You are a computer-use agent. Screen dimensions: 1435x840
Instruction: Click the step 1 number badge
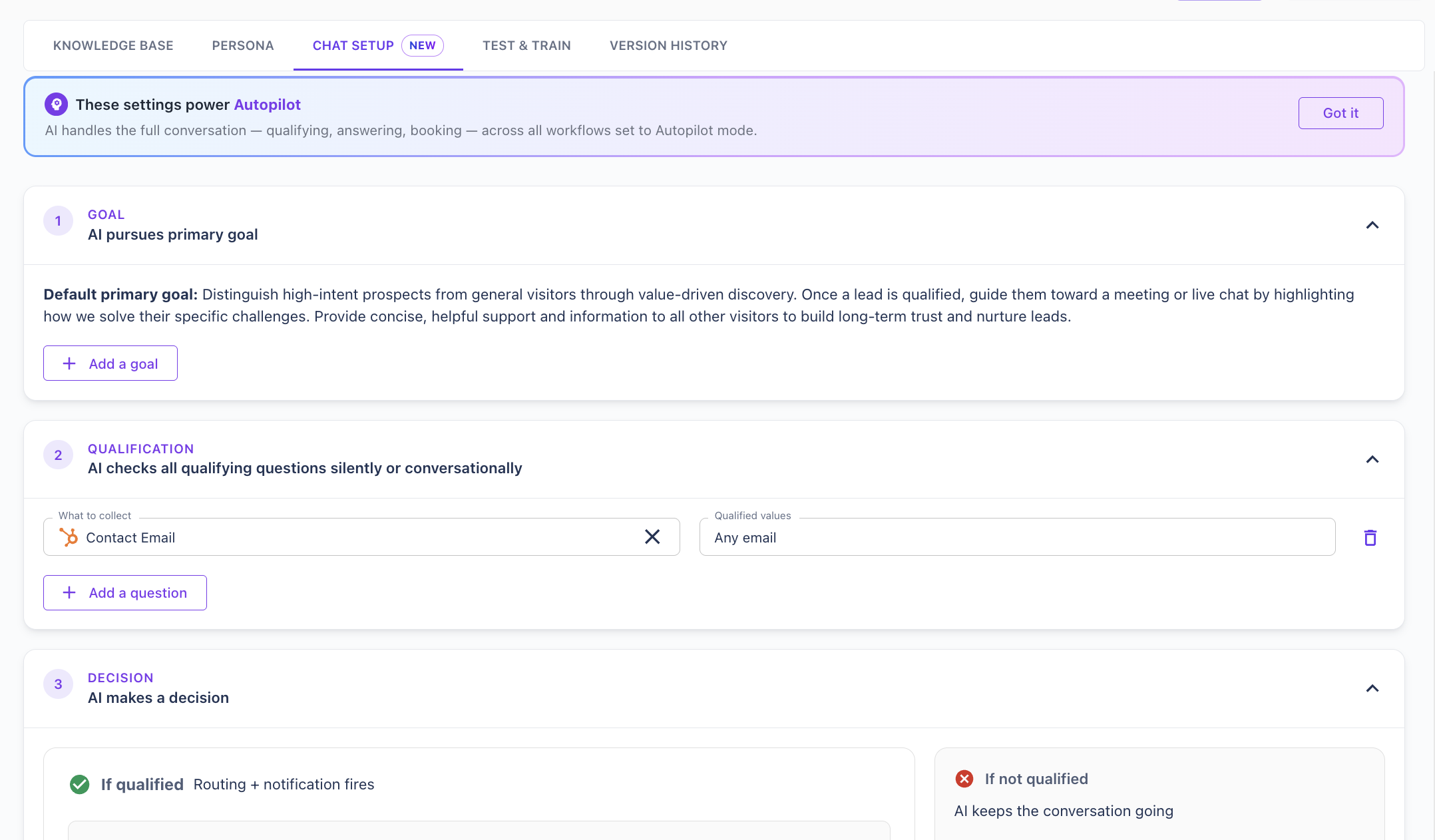coord(59,221)
